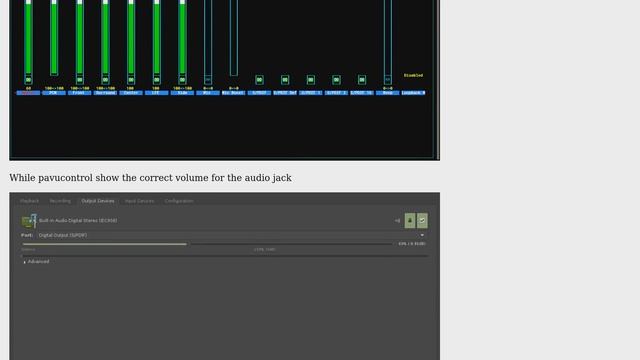The height and width of the screenshot is (360, 640).
Task: Click the empty Mic Boost volume bar
Action: coord(233,38)
